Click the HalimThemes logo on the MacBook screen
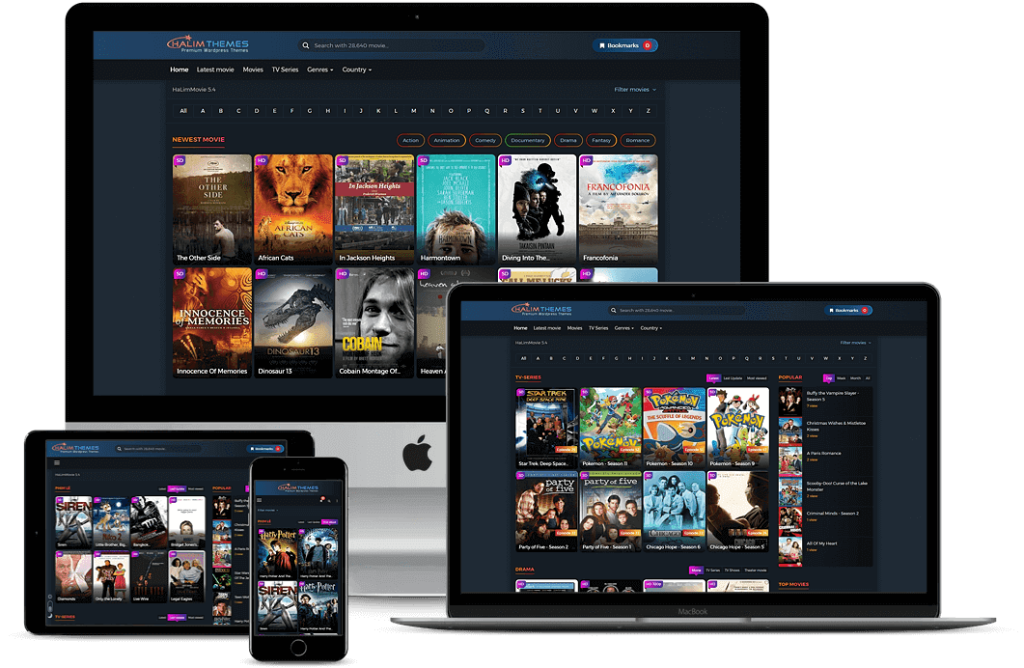 click(x=542, y=310)
